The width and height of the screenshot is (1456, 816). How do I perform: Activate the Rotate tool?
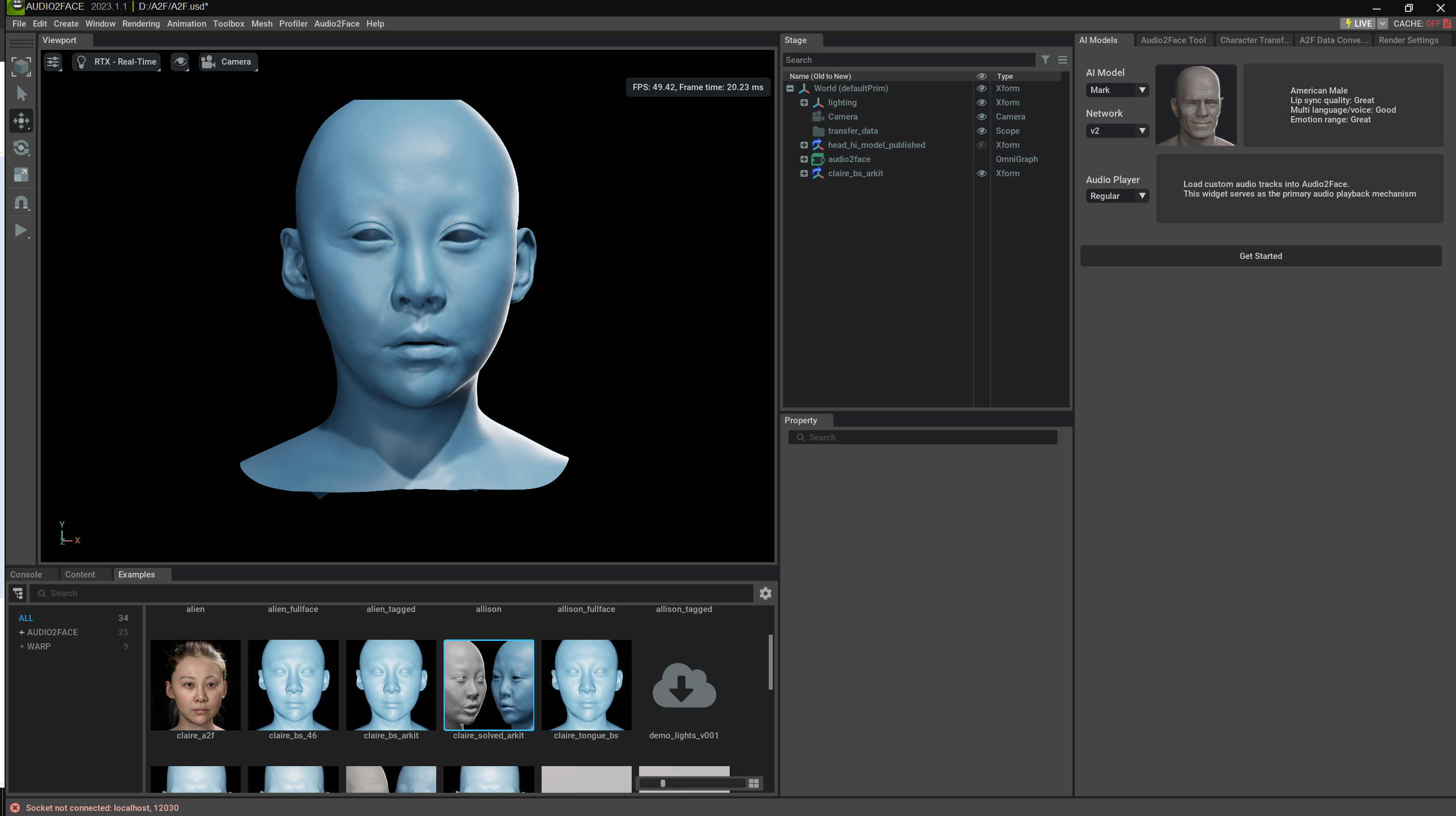tap(21, 148)
